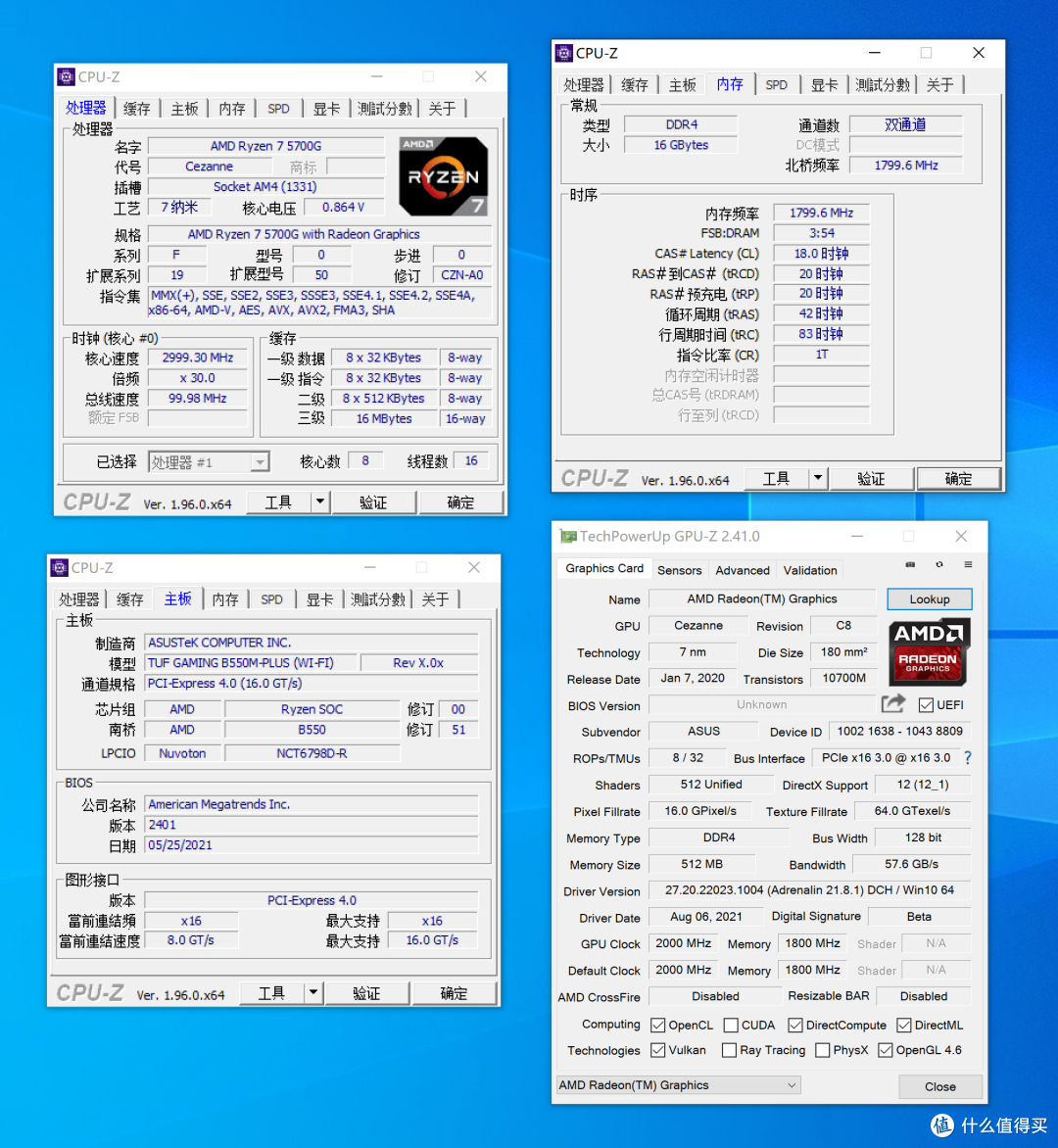The image size is (1058, 1148).
Task: Toggle UEFI checkbox in GPU-Z
Action: (x=926, y=705)
